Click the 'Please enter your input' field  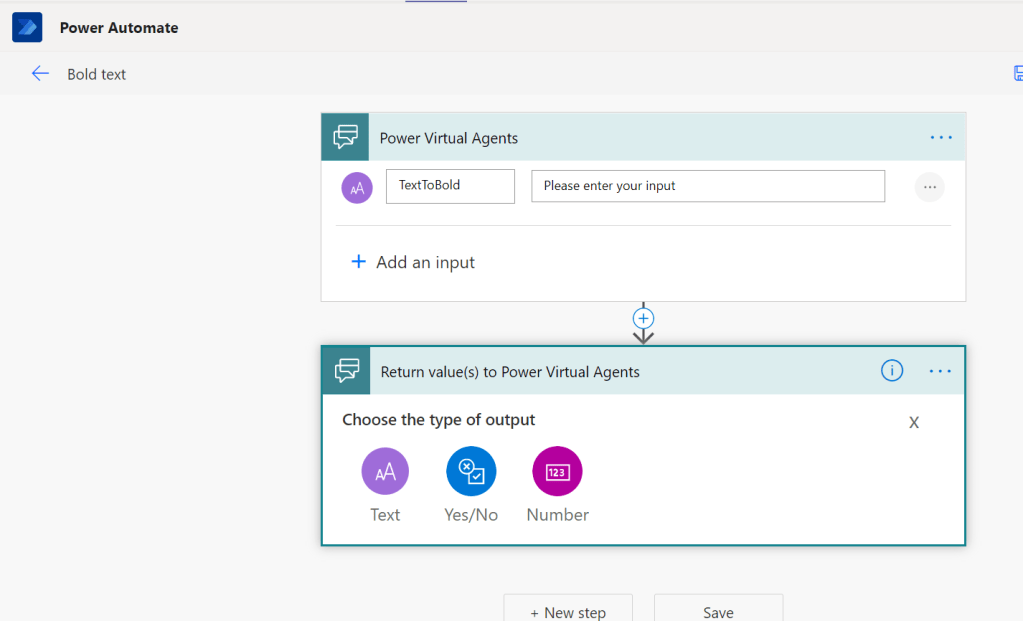point(707,186)
